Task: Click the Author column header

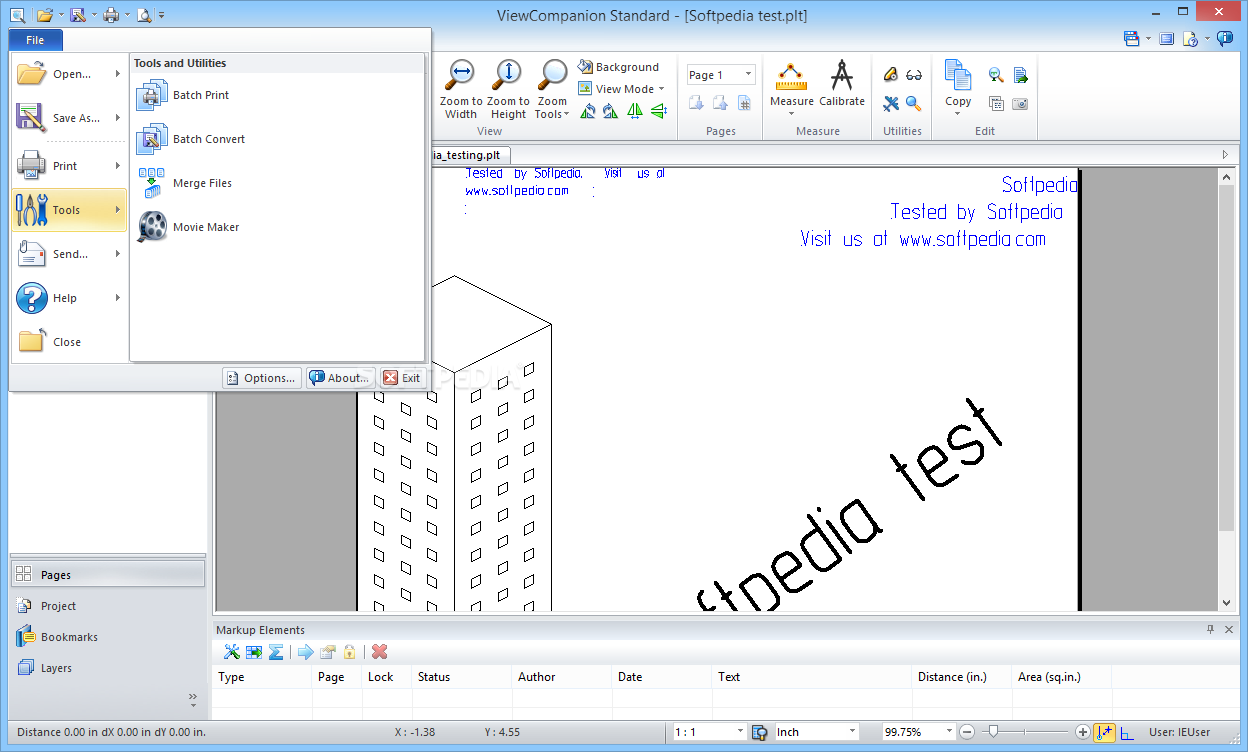Action: pos(561,677)
